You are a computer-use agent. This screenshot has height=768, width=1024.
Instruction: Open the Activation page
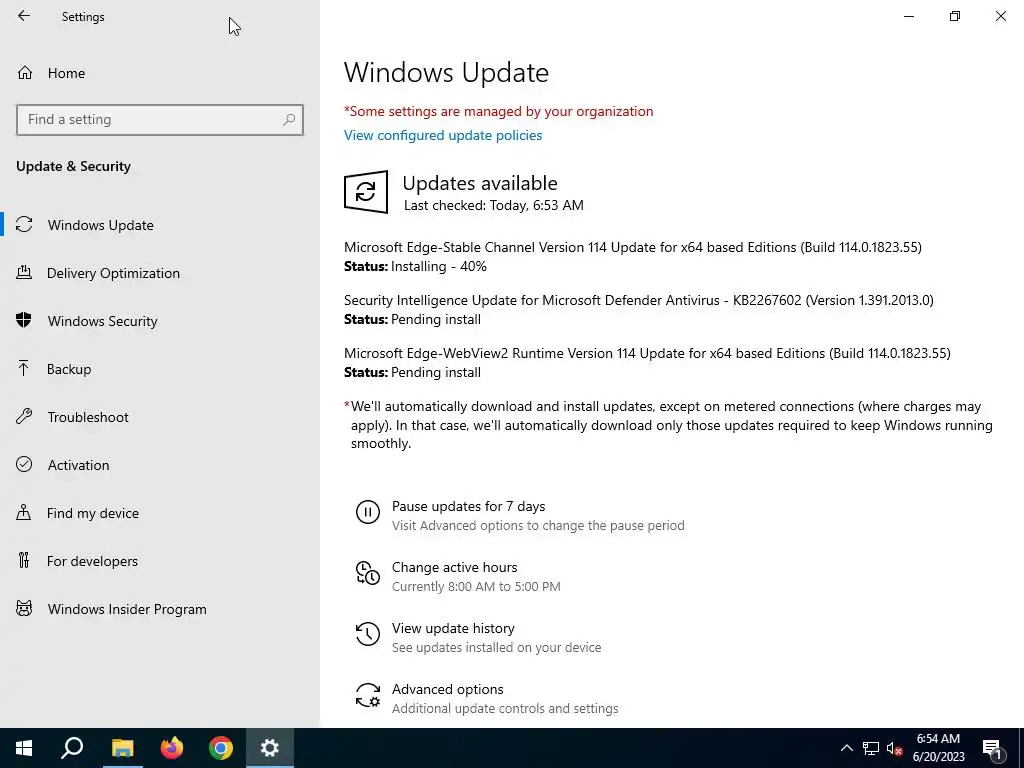160,465
